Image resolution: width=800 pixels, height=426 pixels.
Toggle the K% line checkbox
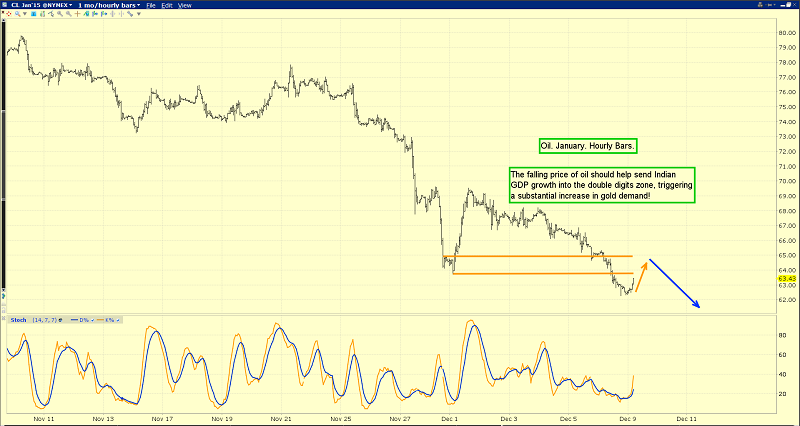[118, 320]
